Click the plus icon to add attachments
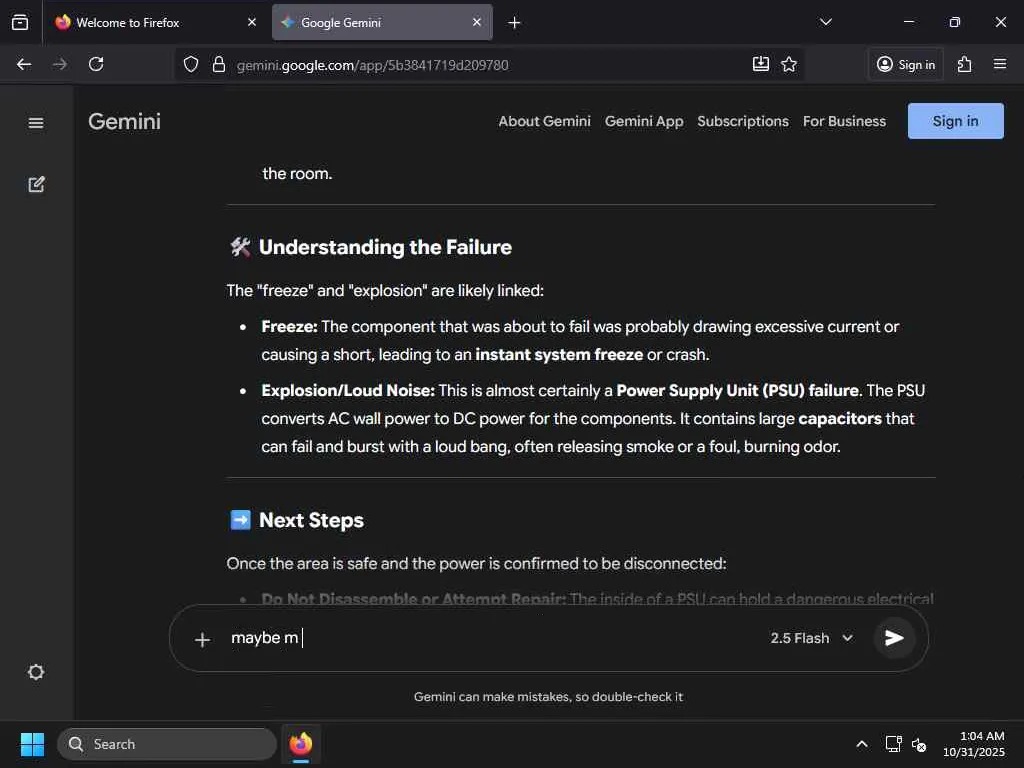Image resolution: width=1024 pixels, height=768 pixels. tap(202, 639)
